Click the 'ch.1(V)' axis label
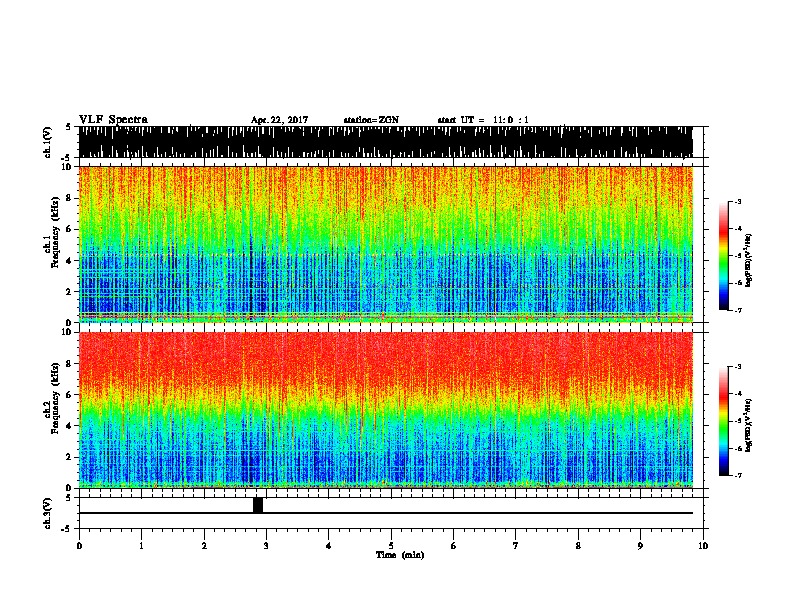 [48, 142]
